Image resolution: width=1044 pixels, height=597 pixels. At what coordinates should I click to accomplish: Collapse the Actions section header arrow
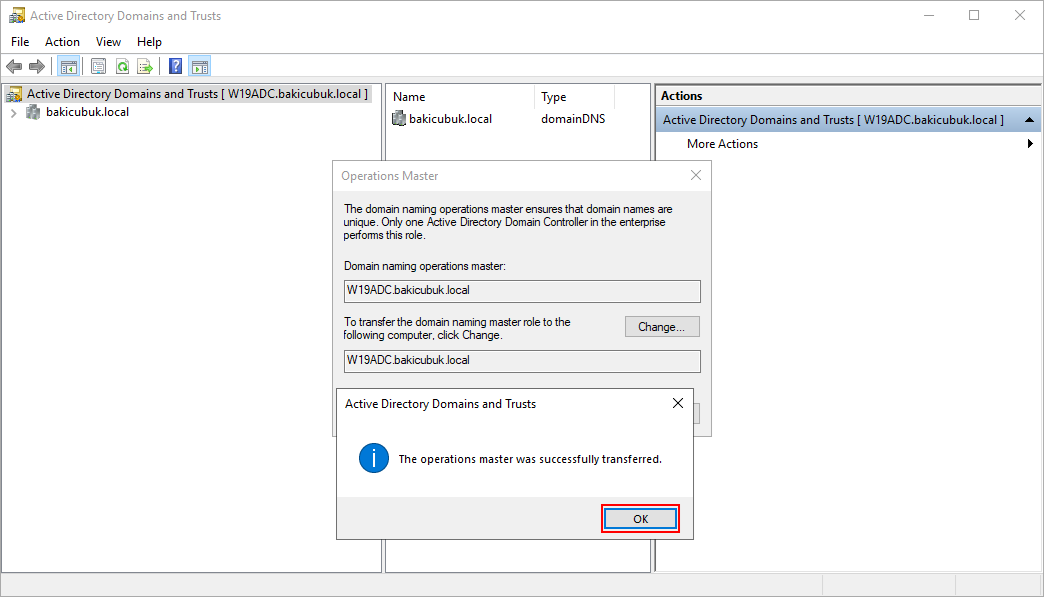click(x=1029, y=120)
